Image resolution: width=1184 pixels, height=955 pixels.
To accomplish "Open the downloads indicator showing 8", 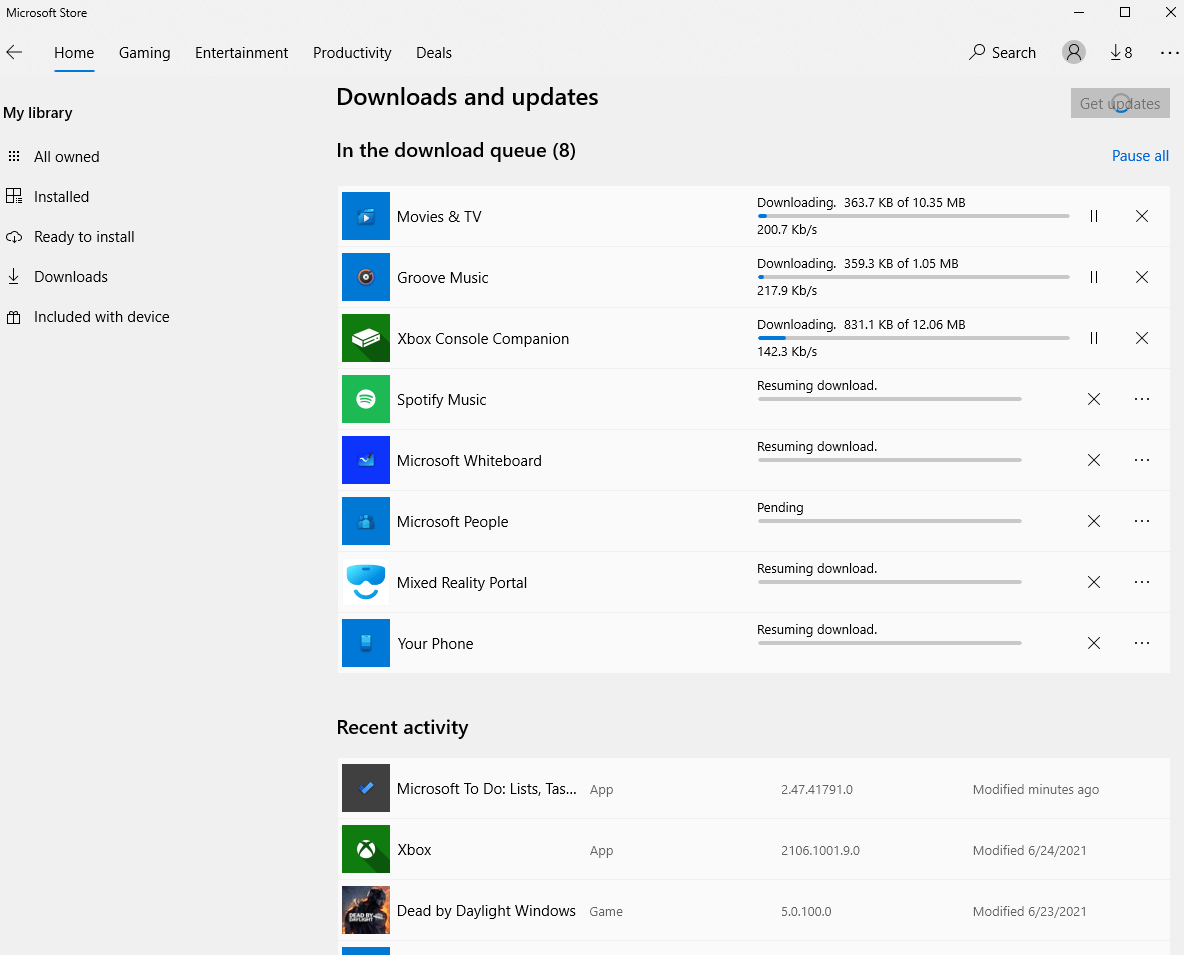I will click(x=1121, y=52).
